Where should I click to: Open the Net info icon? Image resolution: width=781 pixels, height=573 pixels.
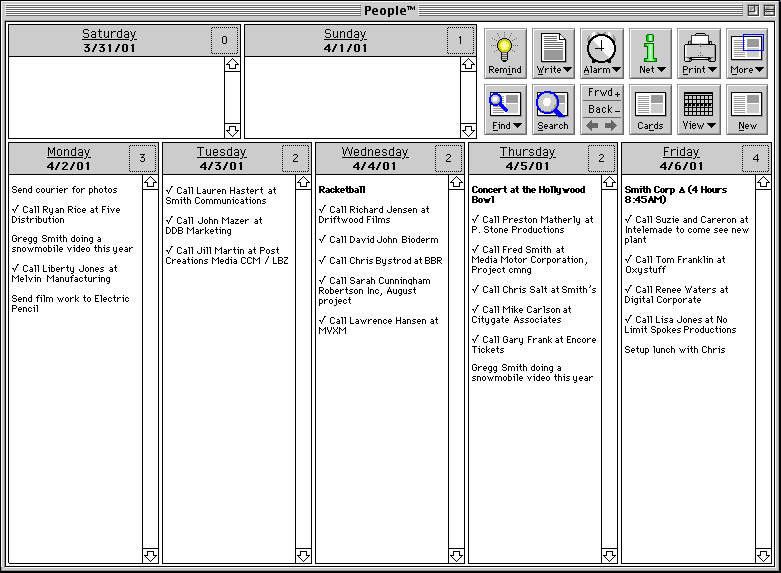pos(650,53)
